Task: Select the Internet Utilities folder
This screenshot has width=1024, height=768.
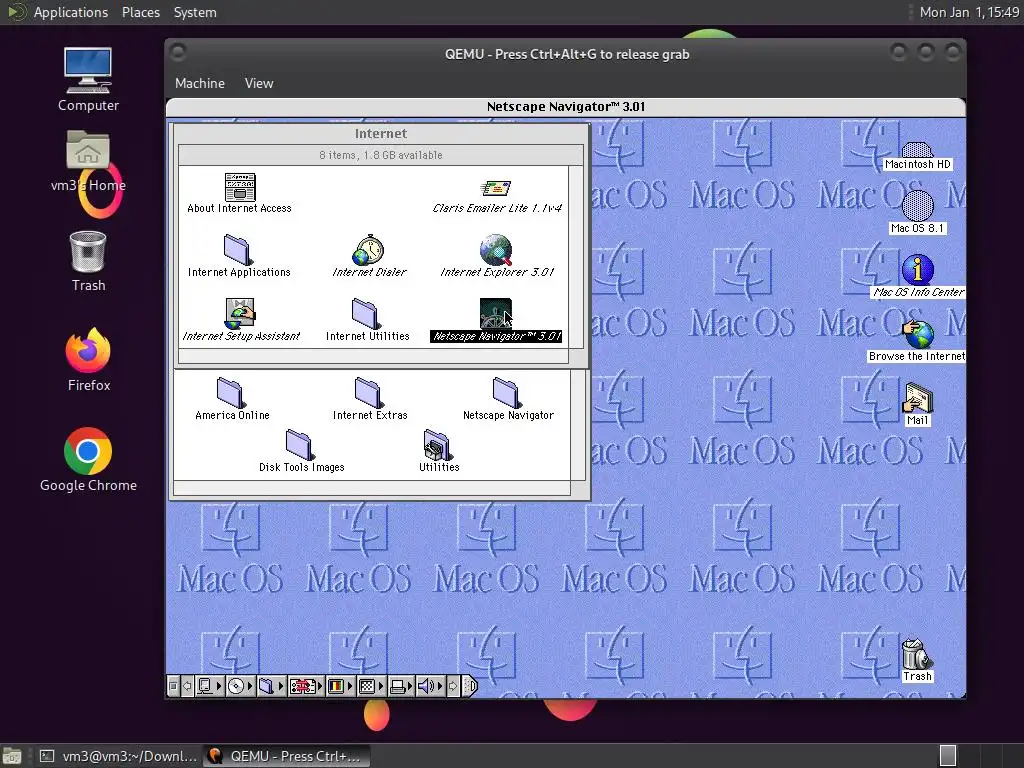Action: tap(365, 314)
